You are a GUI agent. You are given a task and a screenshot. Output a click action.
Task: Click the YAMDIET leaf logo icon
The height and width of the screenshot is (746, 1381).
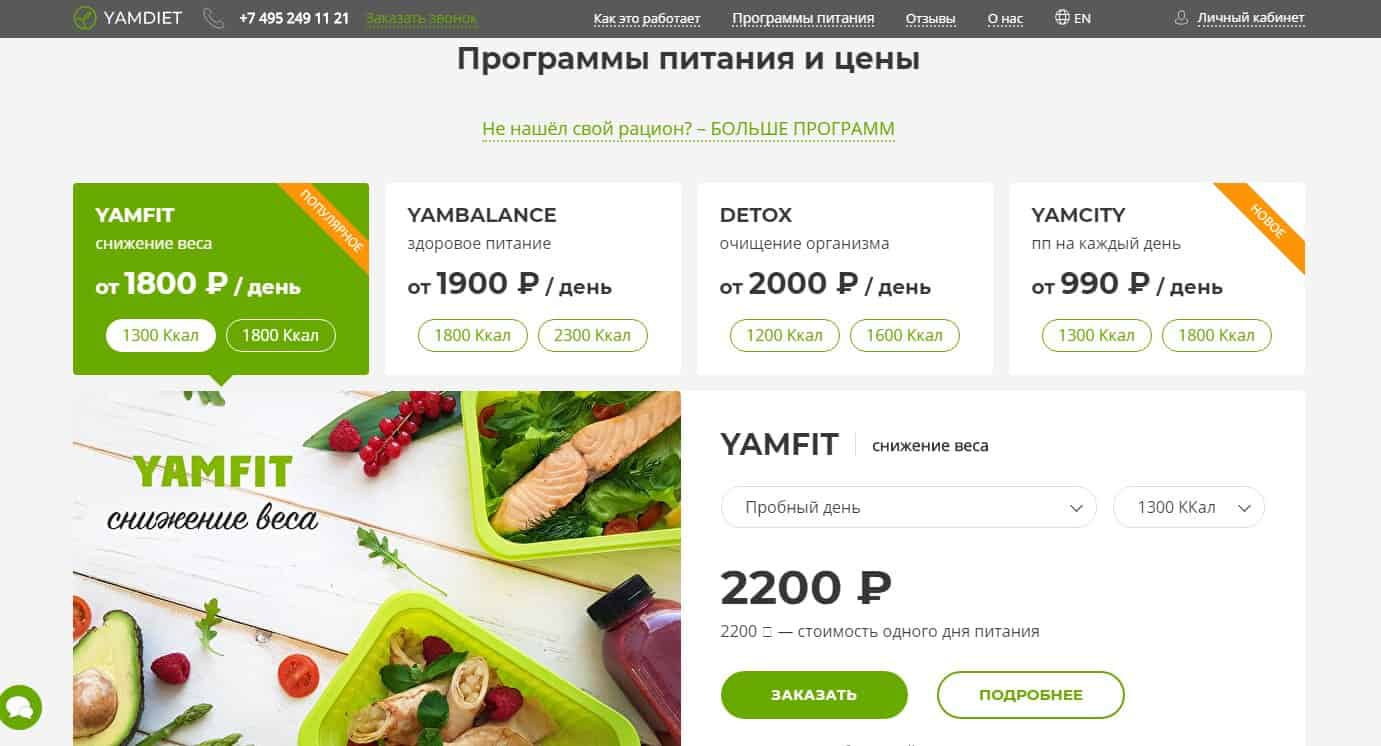coord(85,18)
